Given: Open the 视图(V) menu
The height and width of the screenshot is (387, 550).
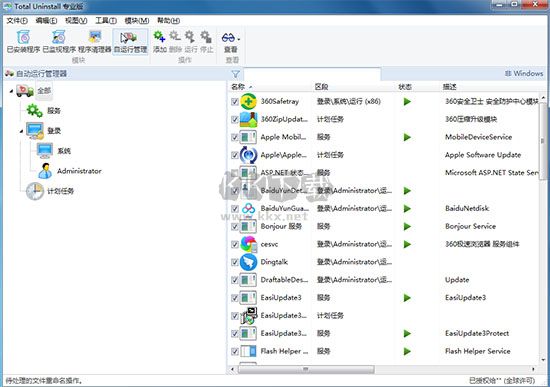Looking at the screenshot, I should (76, 21).
